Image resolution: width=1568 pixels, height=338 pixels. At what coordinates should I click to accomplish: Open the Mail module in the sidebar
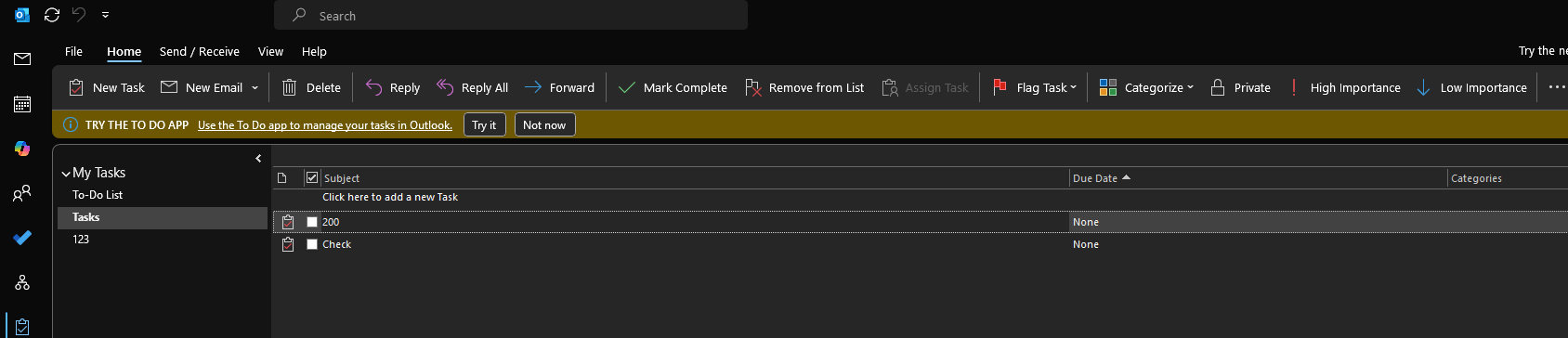click(x=22, y=59)
